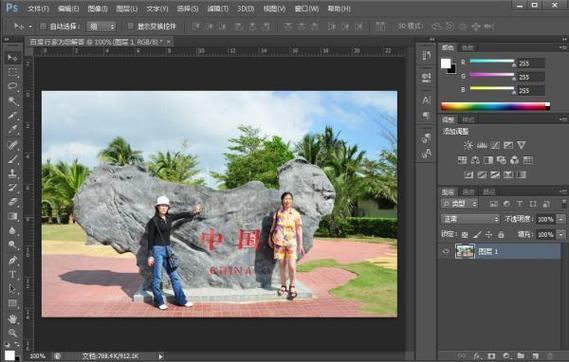The height and width of the screenshot is (362, 569).
Task: Select the Spot Healing Brush tool
Action: click(x=13, y=145)
